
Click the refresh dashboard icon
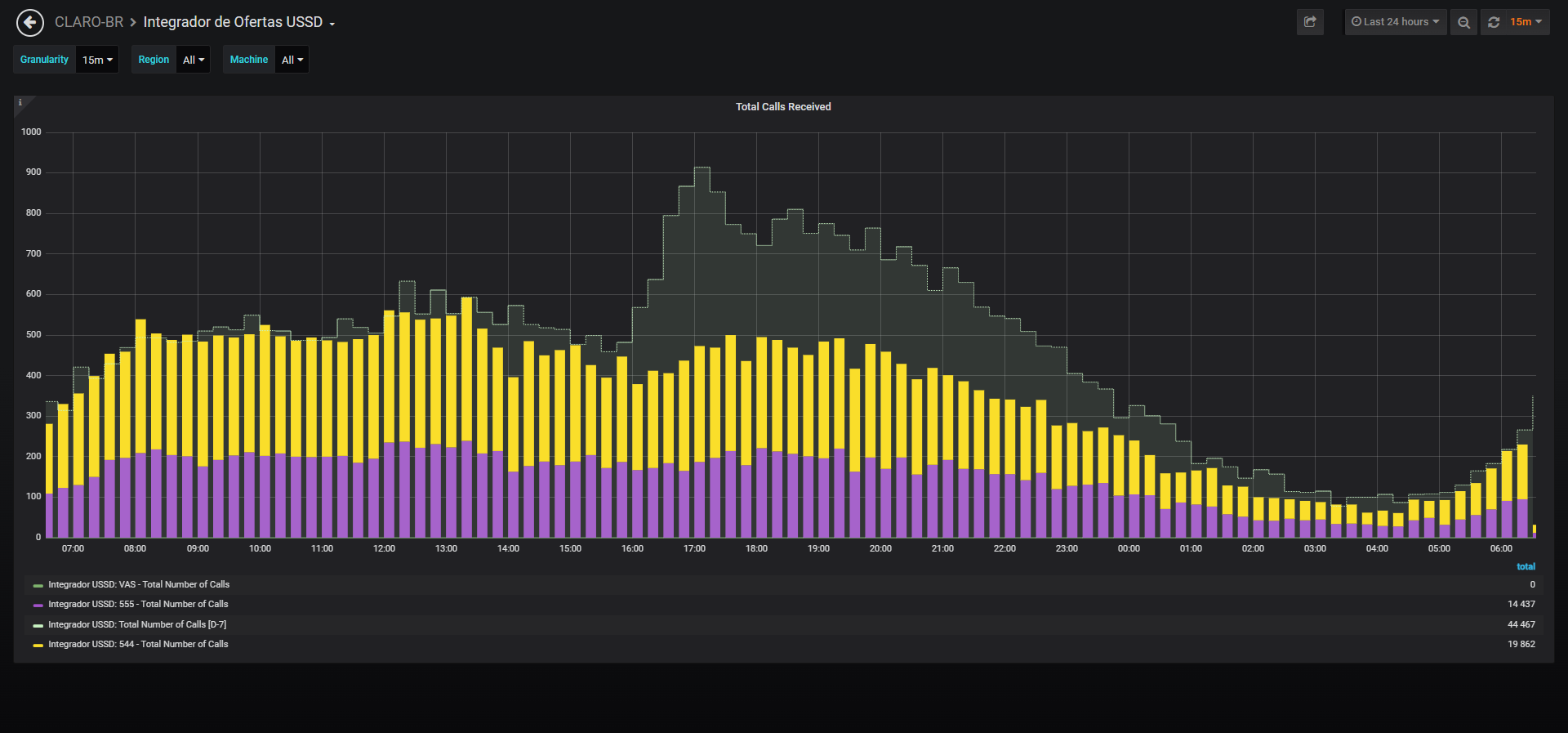1494,22
